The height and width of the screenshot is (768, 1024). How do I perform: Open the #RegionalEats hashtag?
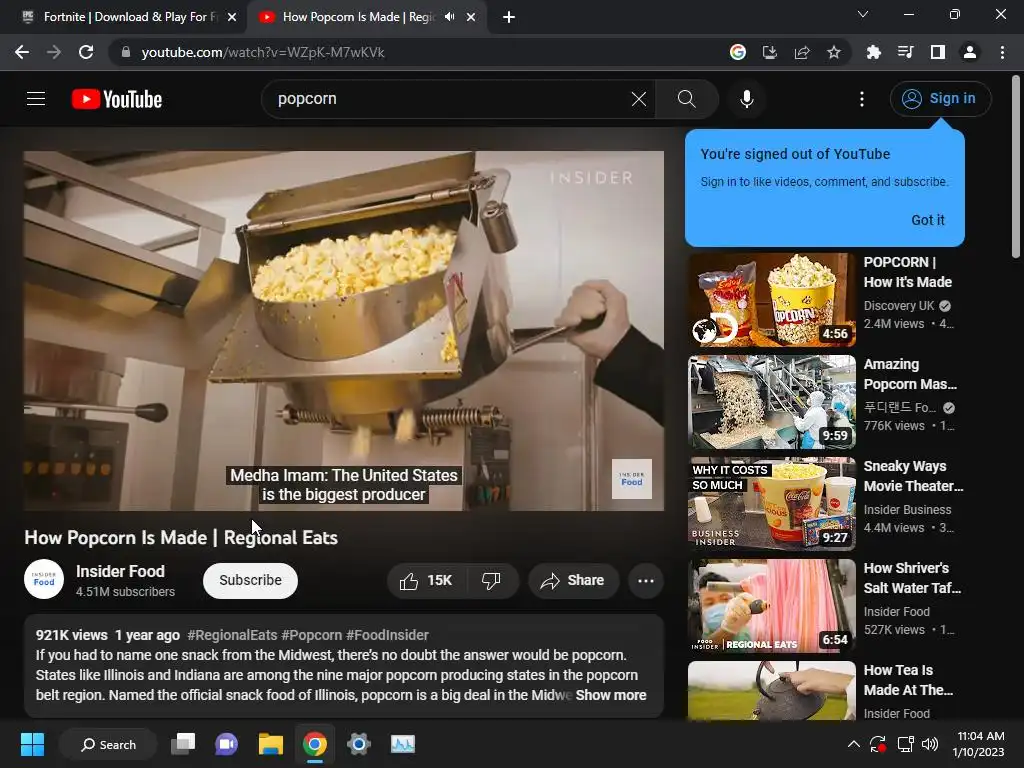click(232, 635)
